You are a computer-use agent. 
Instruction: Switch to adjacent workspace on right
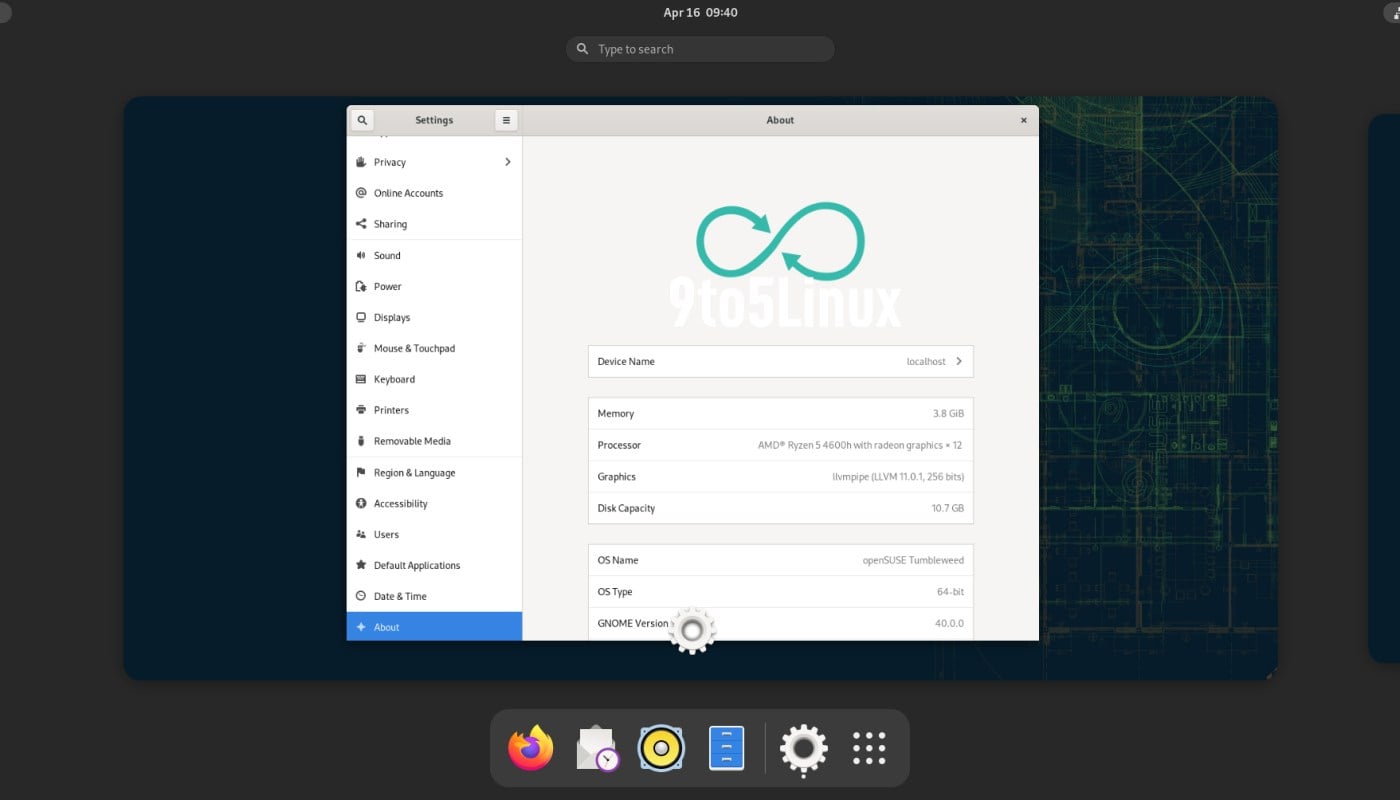[1384, 388]
